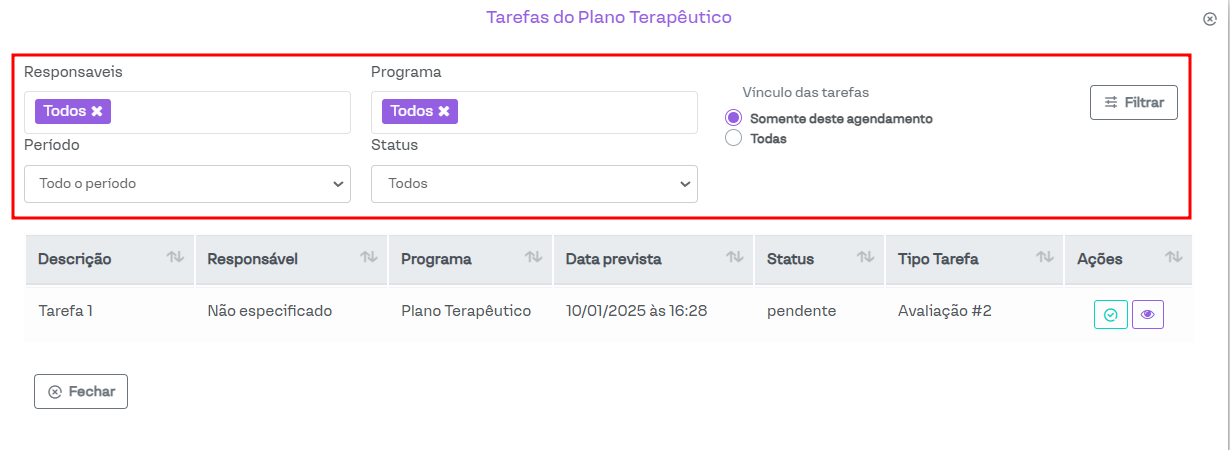Screen dimensions: 1230x450
Task: Sort table by Descrição column arrows
Action: [x=175, y=258]
